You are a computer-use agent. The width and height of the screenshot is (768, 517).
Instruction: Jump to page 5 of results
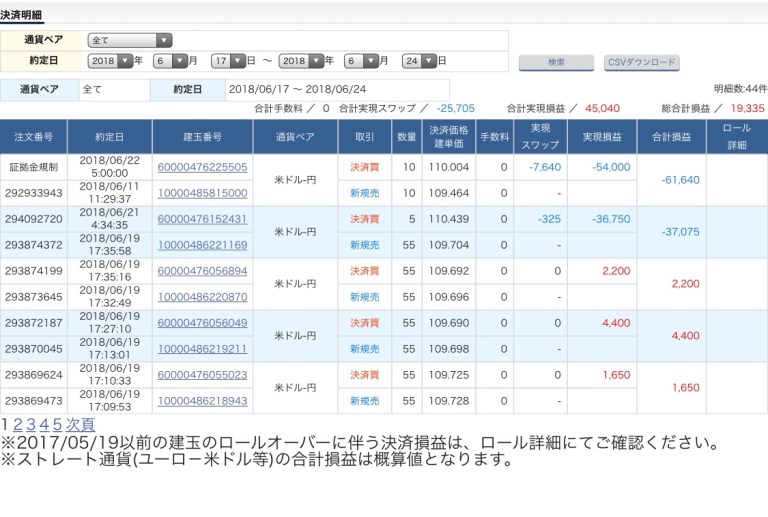(57, 425)
